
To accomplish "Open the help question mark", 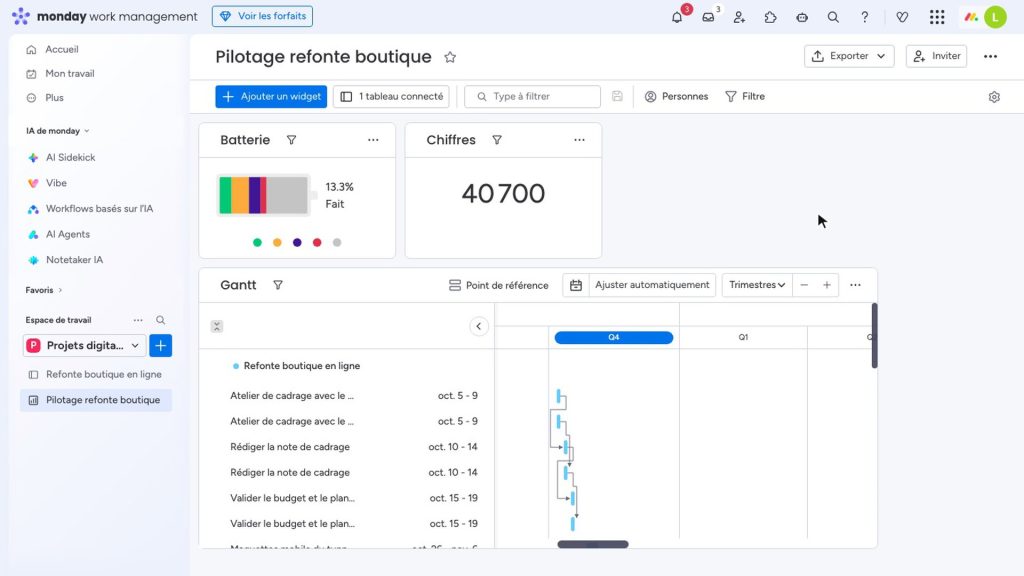I will 865,18.
